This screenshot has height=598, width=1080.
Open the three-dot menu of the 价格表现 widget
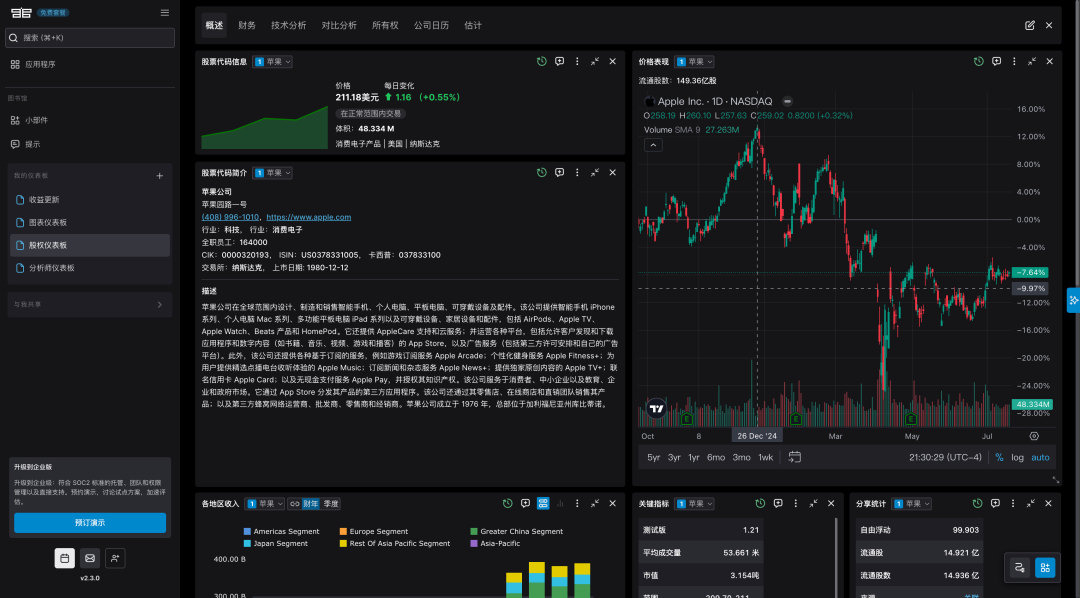point(1014,61)
